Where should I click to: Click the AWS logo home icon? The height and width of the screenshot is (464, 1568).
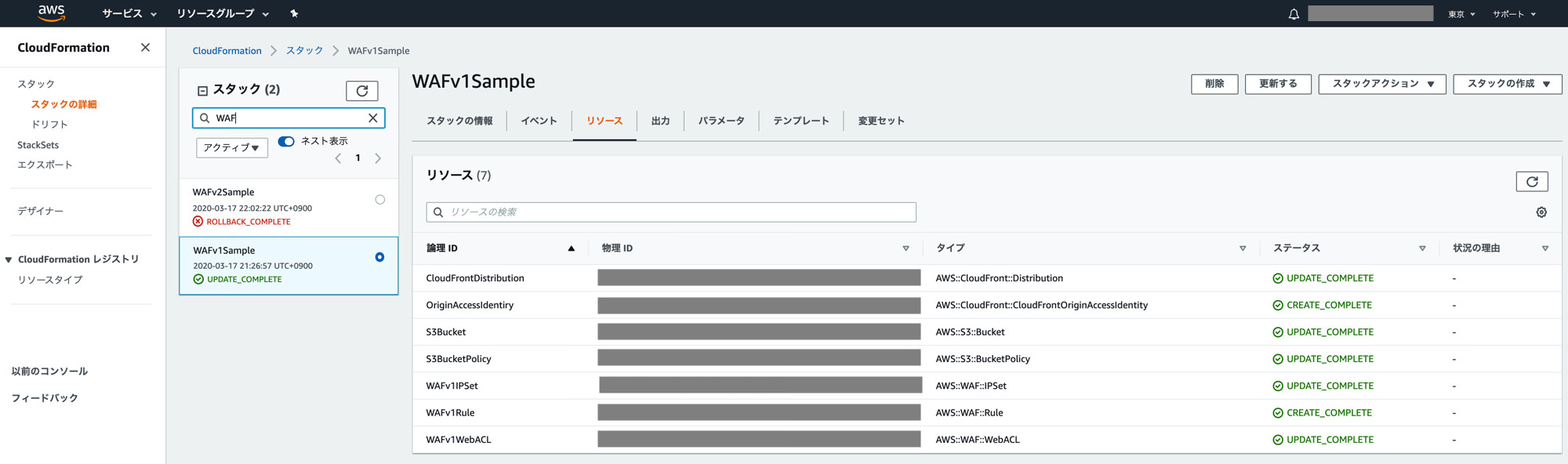click(52, 13)
